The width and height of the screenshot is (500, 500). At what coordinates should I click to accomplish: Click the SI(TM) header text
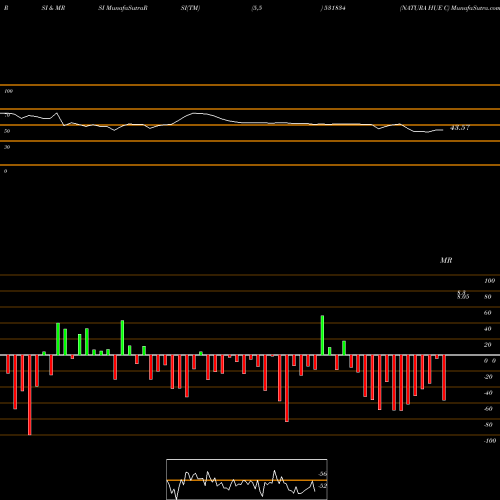click(x=190, y=8)
